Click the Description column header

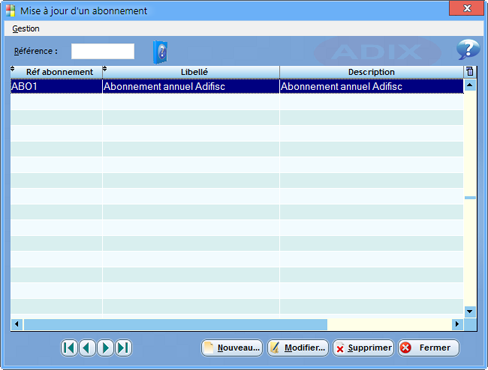pos(371,72)
